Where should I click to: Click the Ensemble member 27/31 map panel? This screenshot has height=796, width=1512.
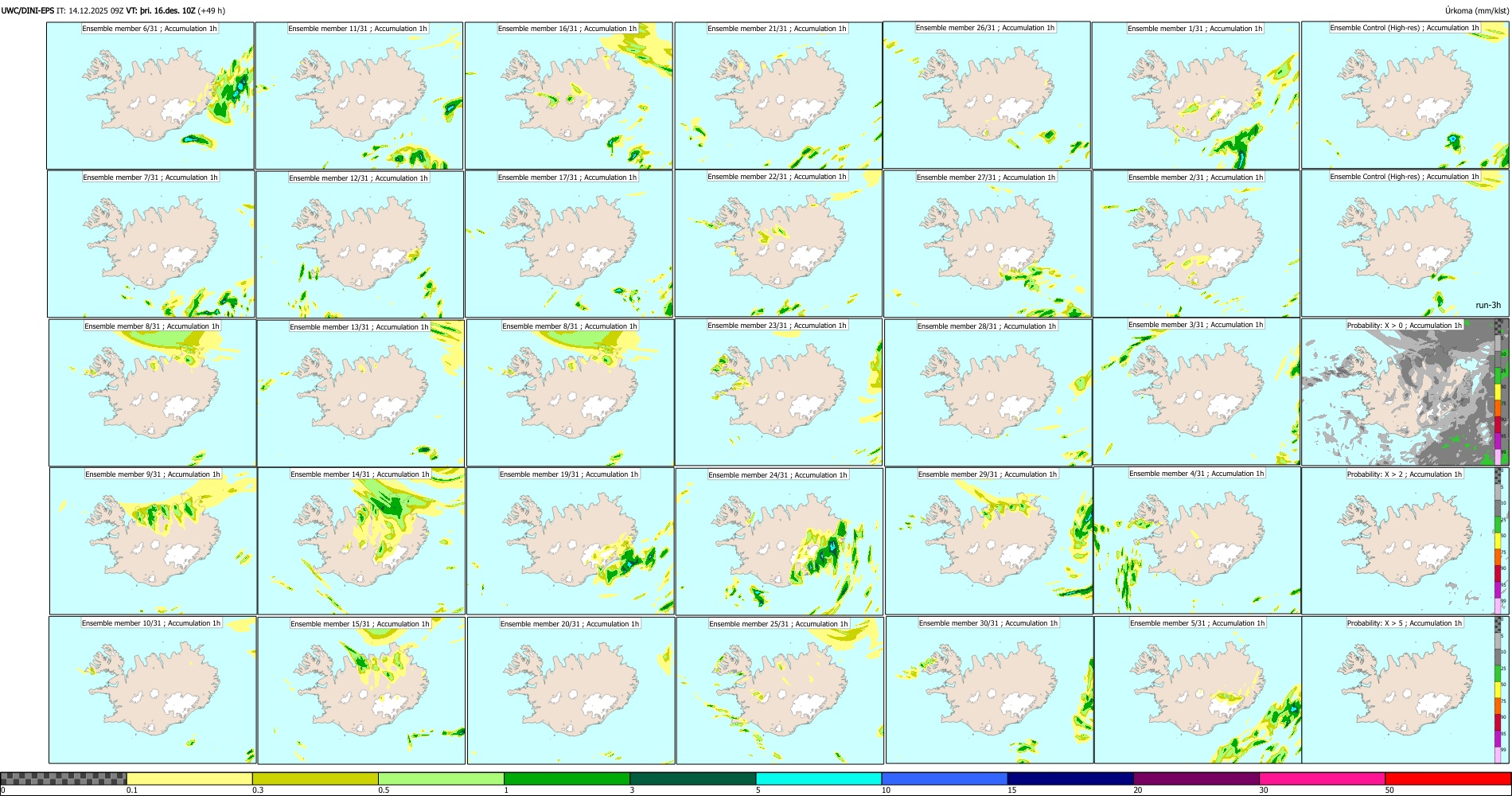tap(988, 244)
